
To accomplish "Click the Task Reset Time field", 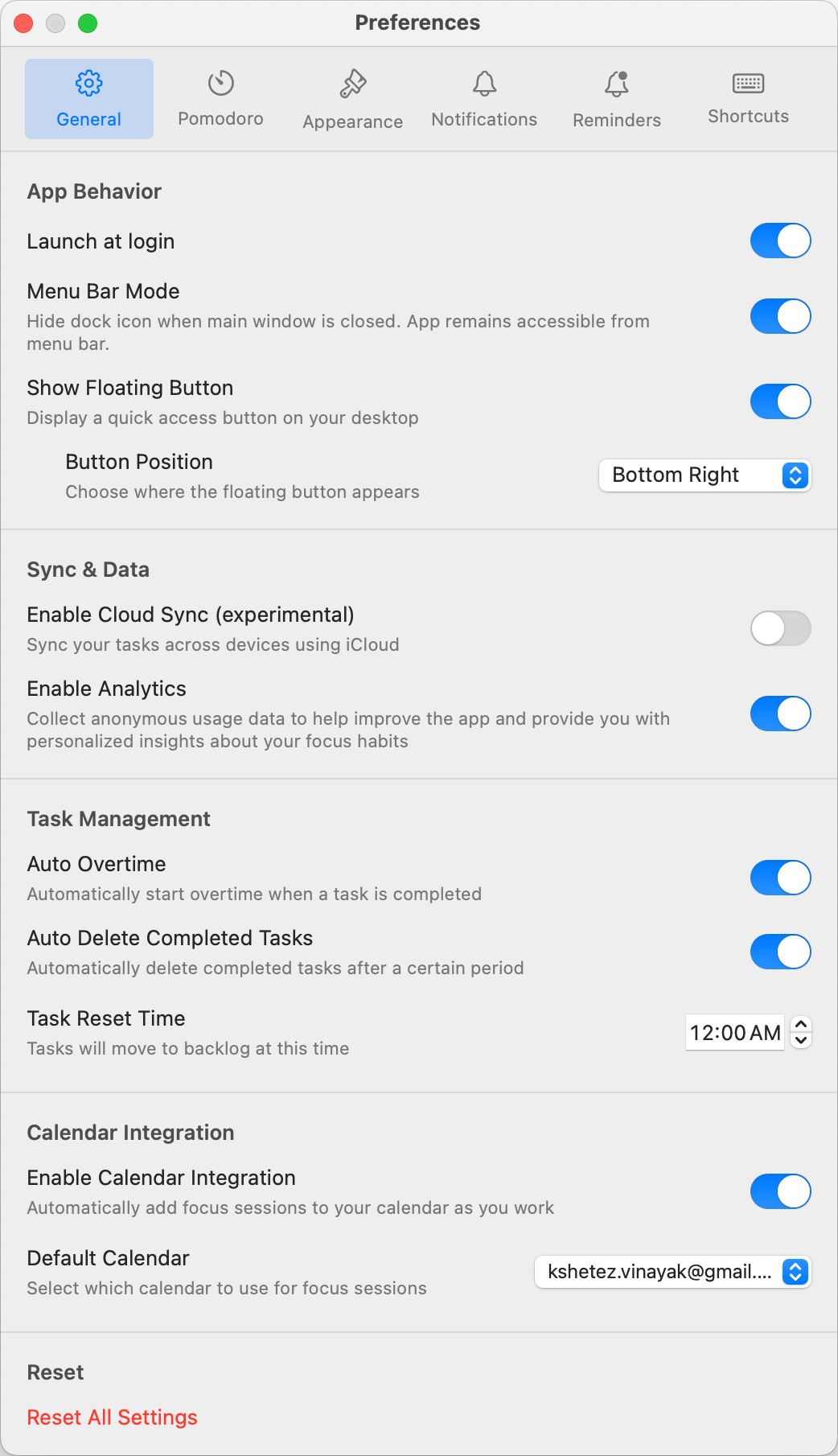I will (734, 1033).
